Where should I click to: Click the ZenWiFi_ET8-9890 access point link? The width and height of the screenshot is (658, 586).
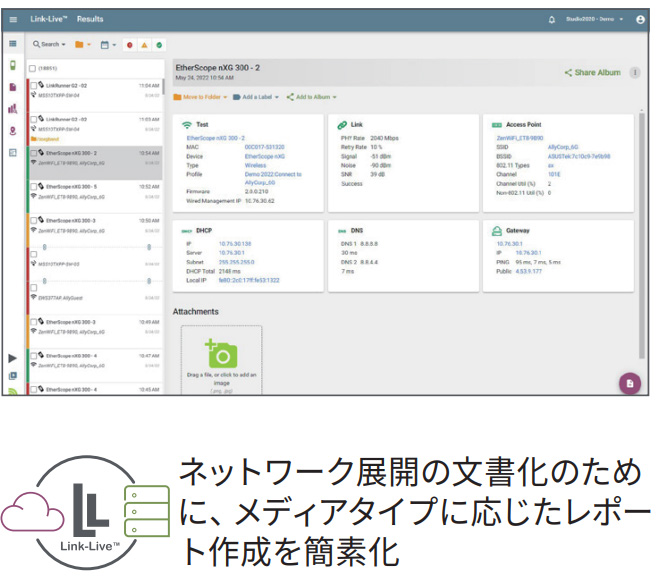tap(520, 138)
